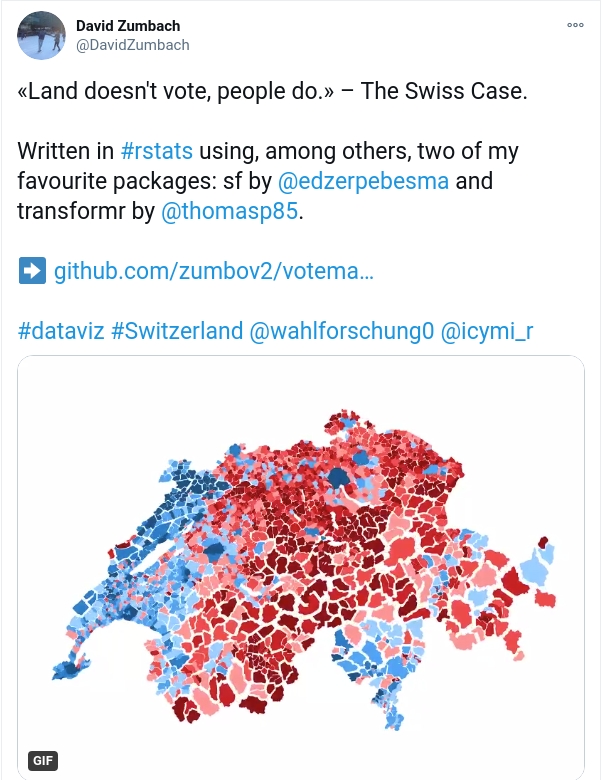Select the #Switzerland hashtag
Screen dimensions: 603x780
(x=177, y=331)
